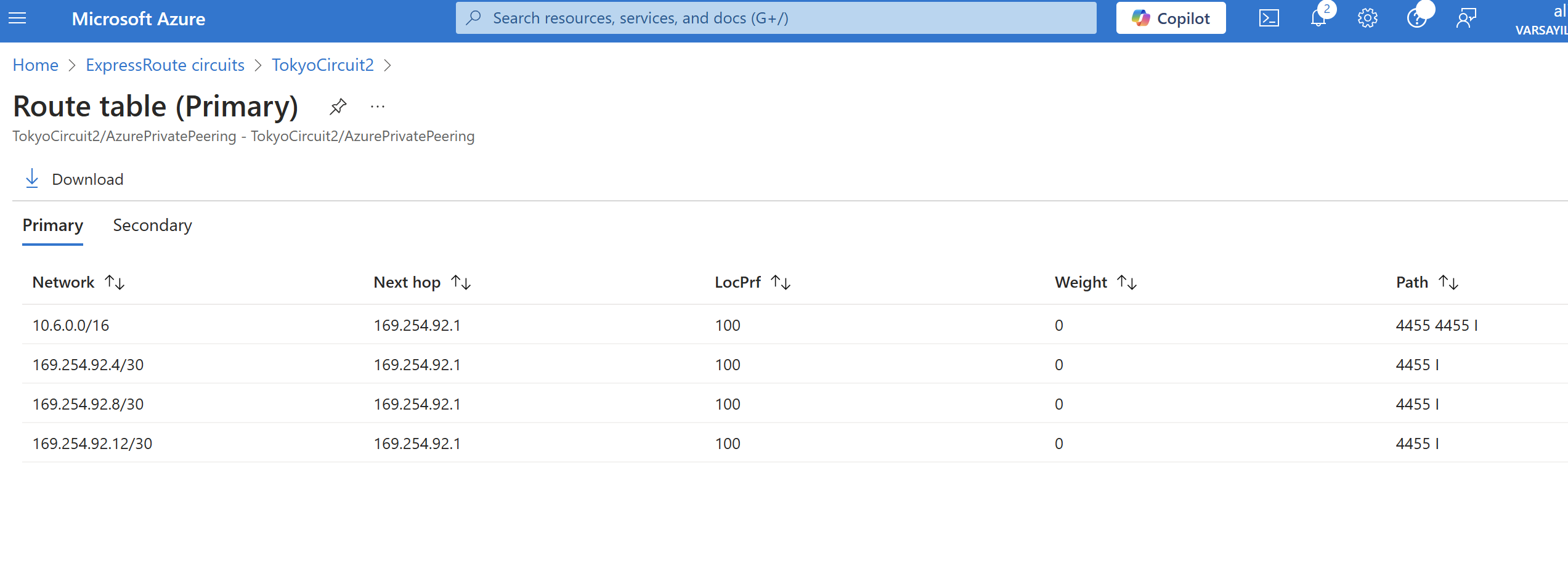Screen dimensions: 1568x563
Task: Open the hamburger portal menu
Action: click(x=17, y=18)
